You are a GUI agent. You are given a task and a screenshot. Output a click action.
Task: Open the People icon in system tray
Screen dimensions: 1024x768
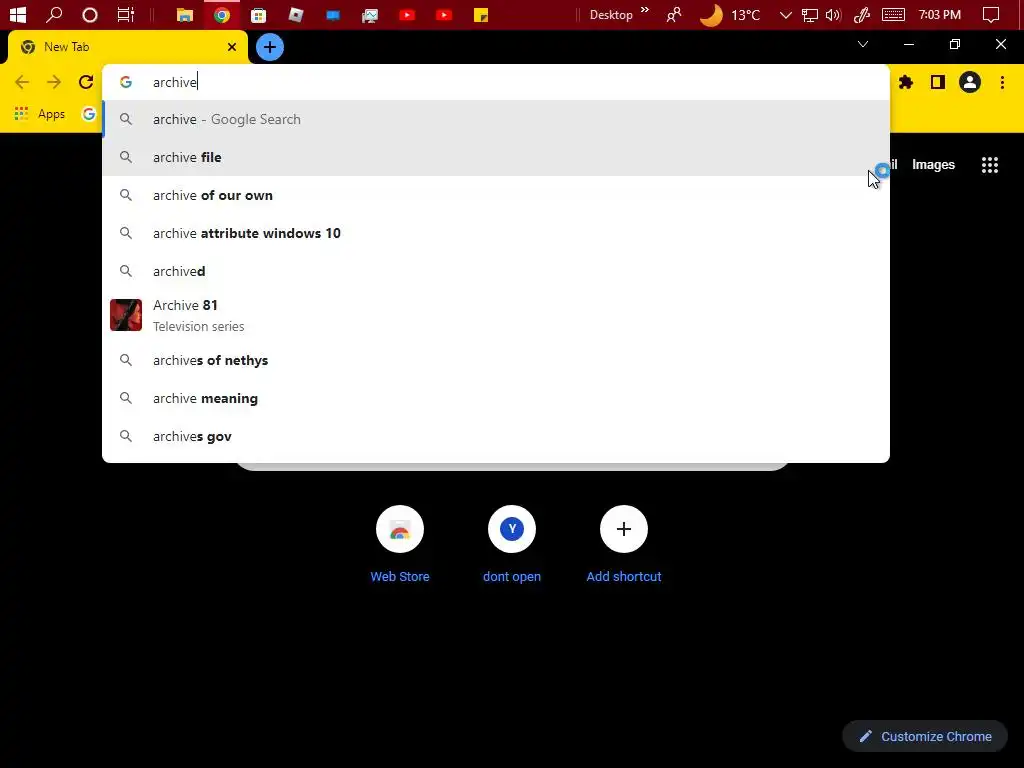tap(673, 14)
